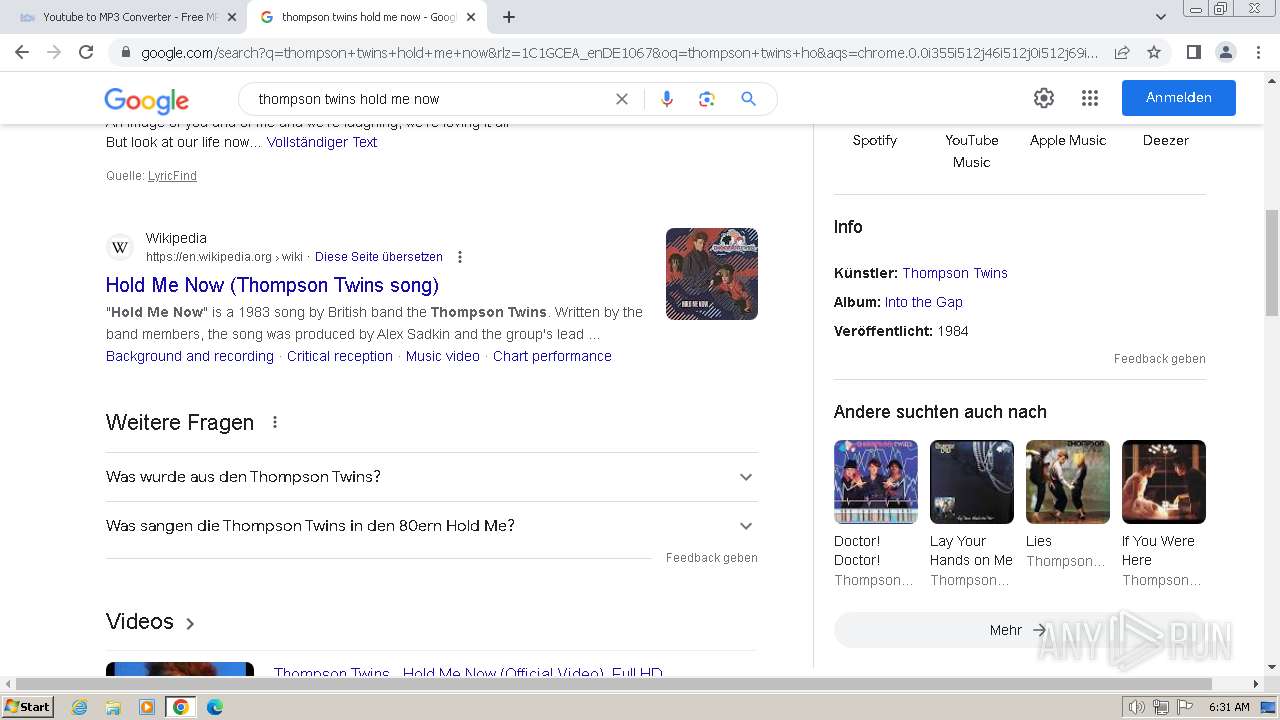
Task: Reload the current page
Action: point(86,52)
